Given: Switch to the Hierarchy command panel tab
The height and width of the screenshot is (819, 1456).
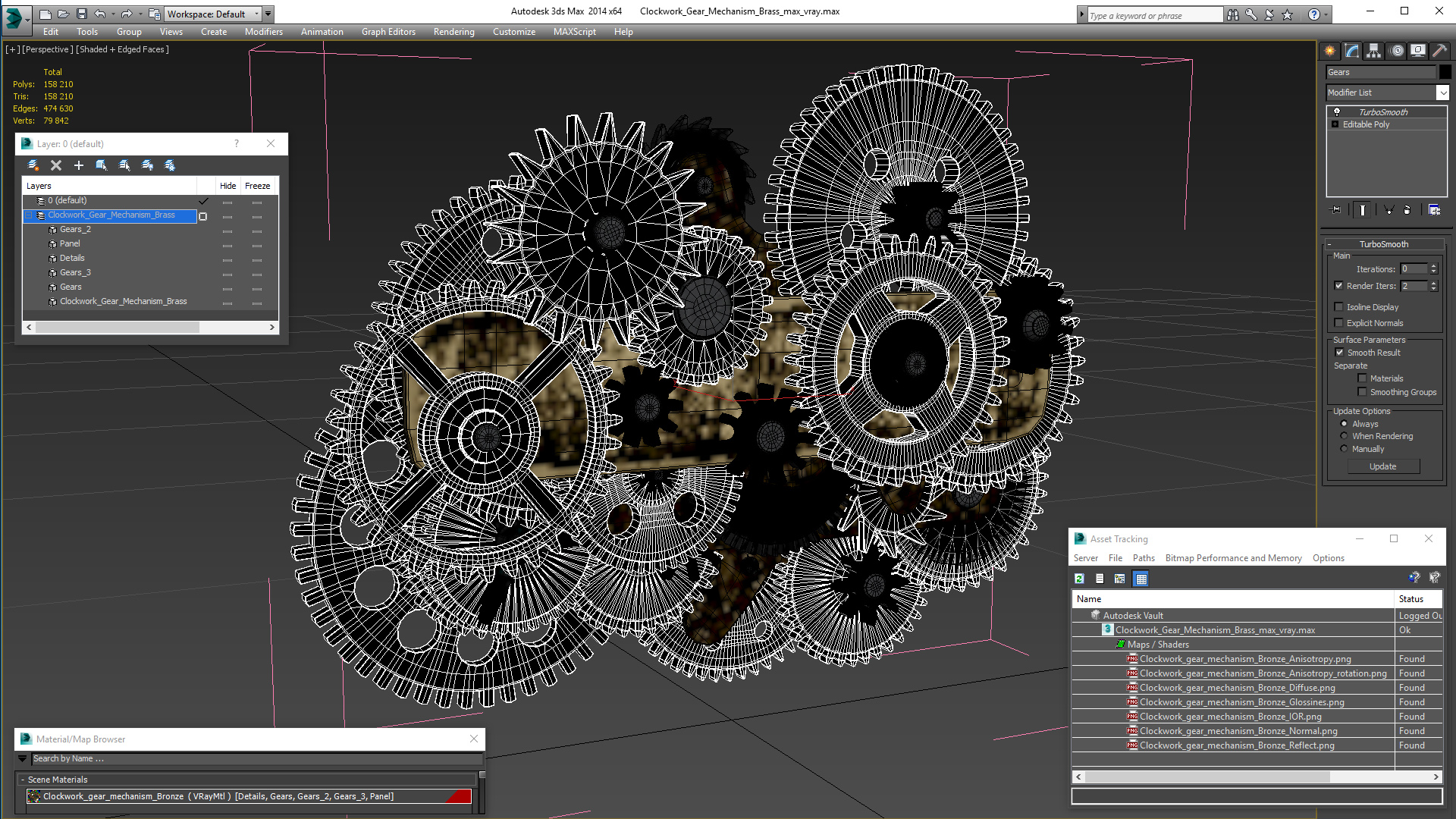Looking at the screenshot, I should (x=1374, y=51).
